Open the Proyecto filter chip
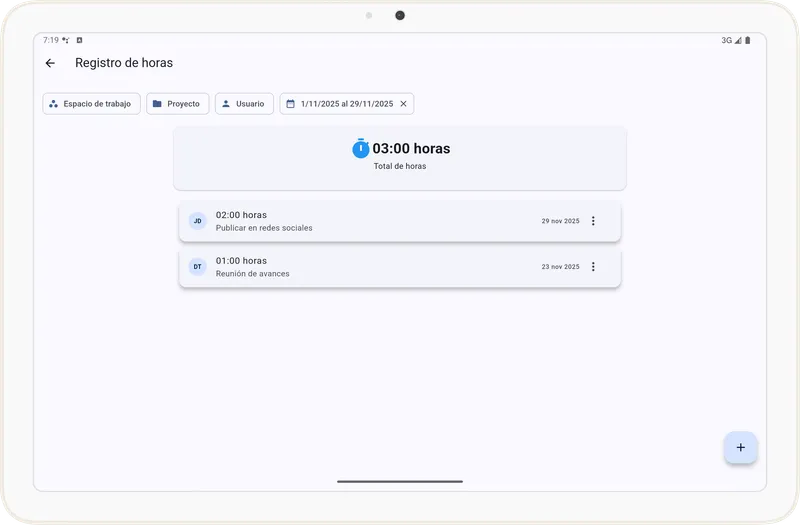The image size is (800, 525). tap(177, 104)
